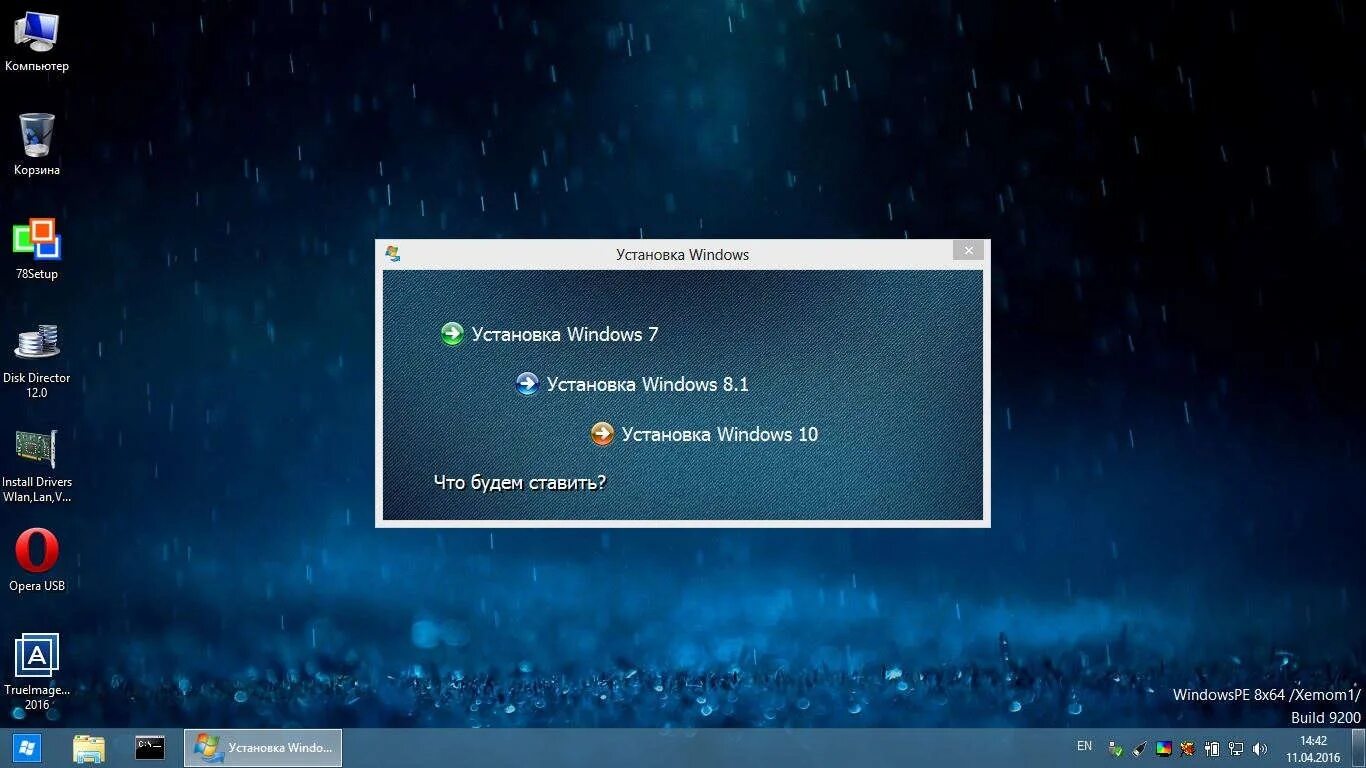
Task: Click the Установка Windows title bar text
Action: (683, 254)
